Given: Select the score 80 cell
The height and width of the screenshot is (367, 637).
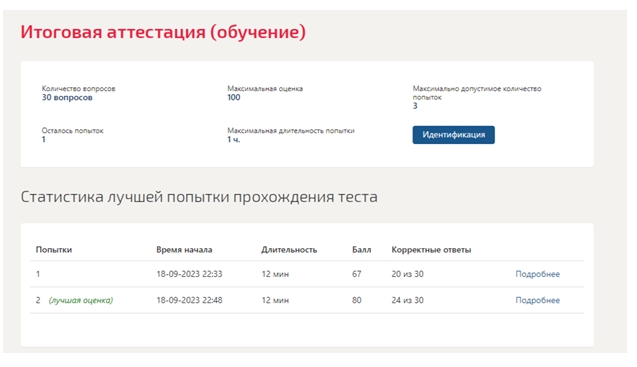Looking at the screenshot, I should pos(357,300).
